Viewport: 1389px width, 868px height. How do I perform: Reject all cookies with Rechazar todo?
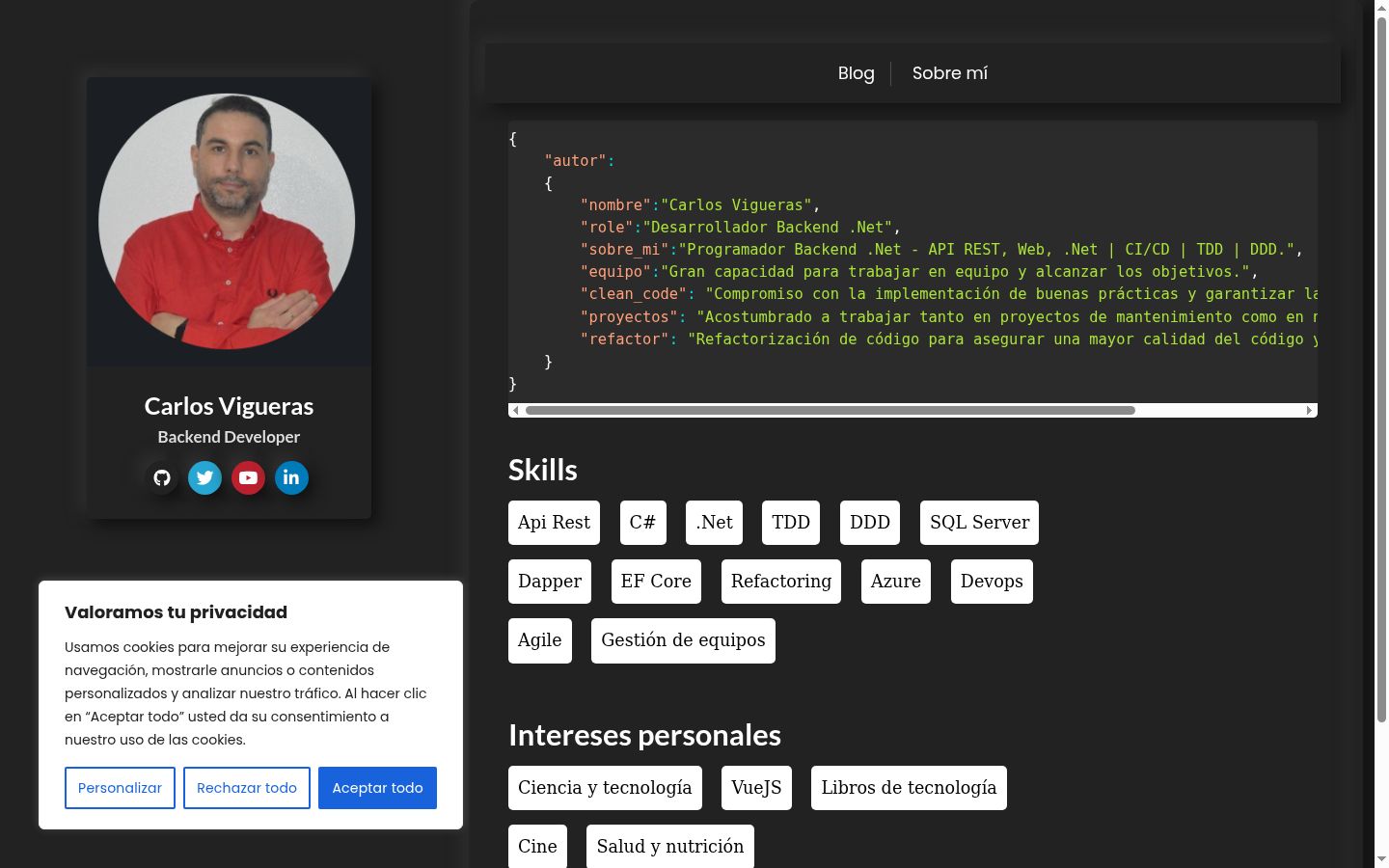pyautogui.click(x=247, y=788)
